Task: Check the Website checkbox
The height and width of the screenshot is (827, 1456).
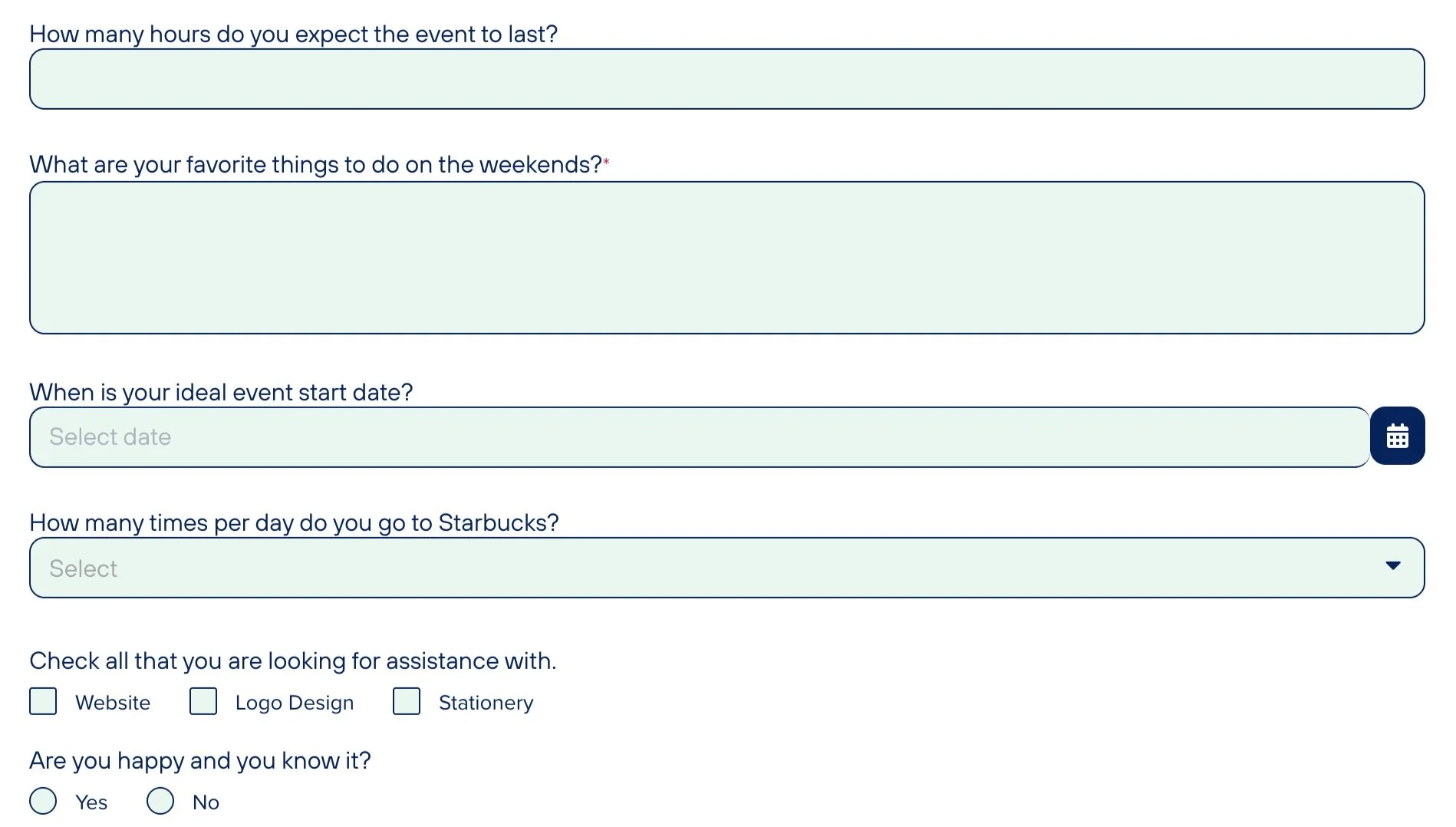Action: (x=43, y=701)
